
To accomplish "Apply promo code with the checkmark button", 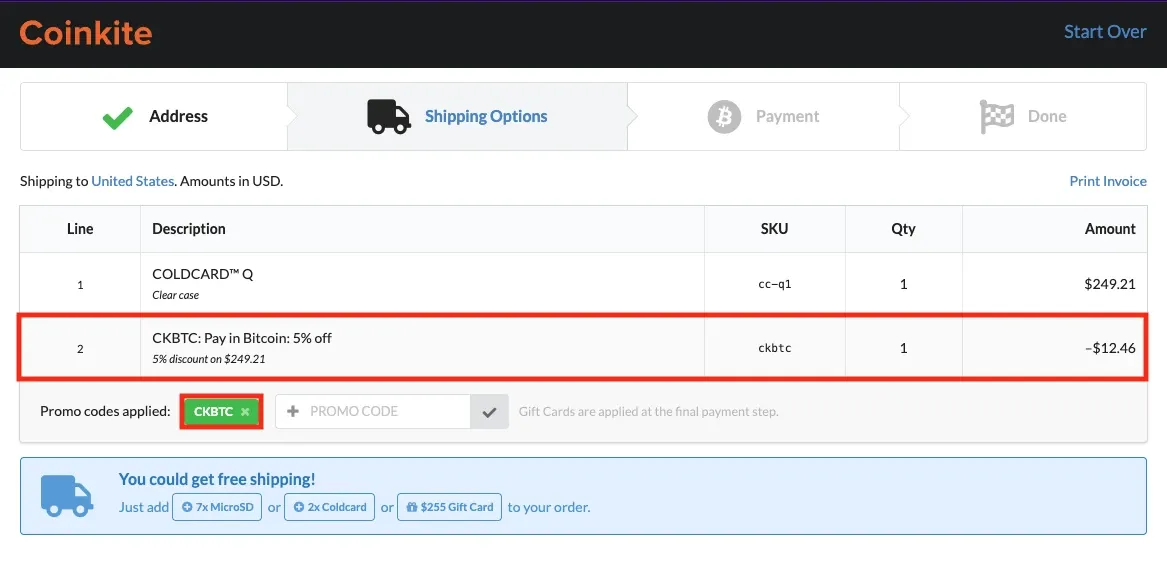I will (489, 412).
